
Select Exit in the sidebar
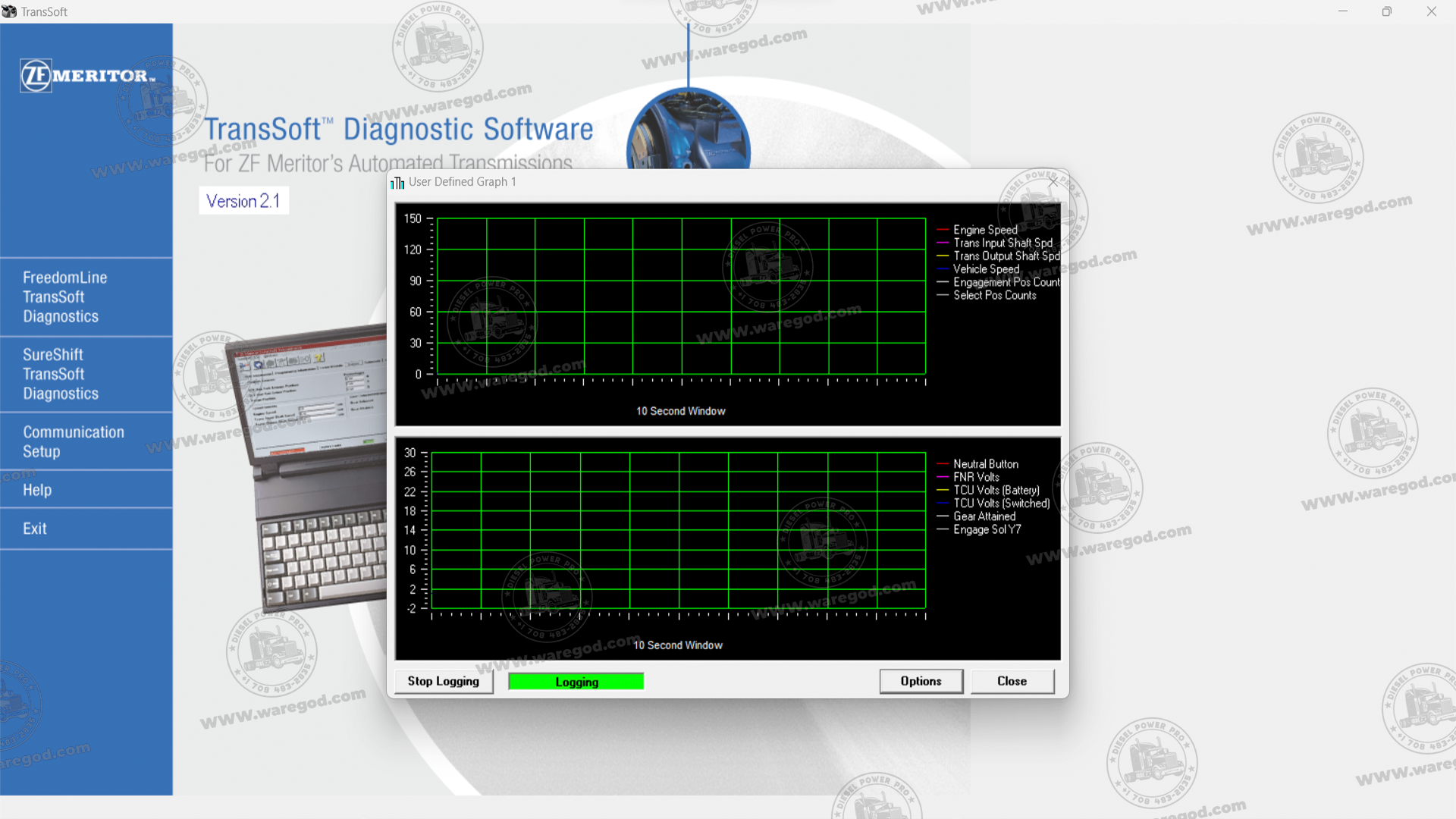pyautogui.click(x=35, y=529)
